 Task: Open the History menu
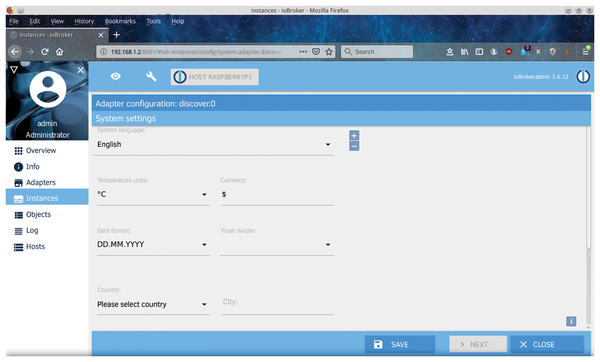(x=84, y=21)
